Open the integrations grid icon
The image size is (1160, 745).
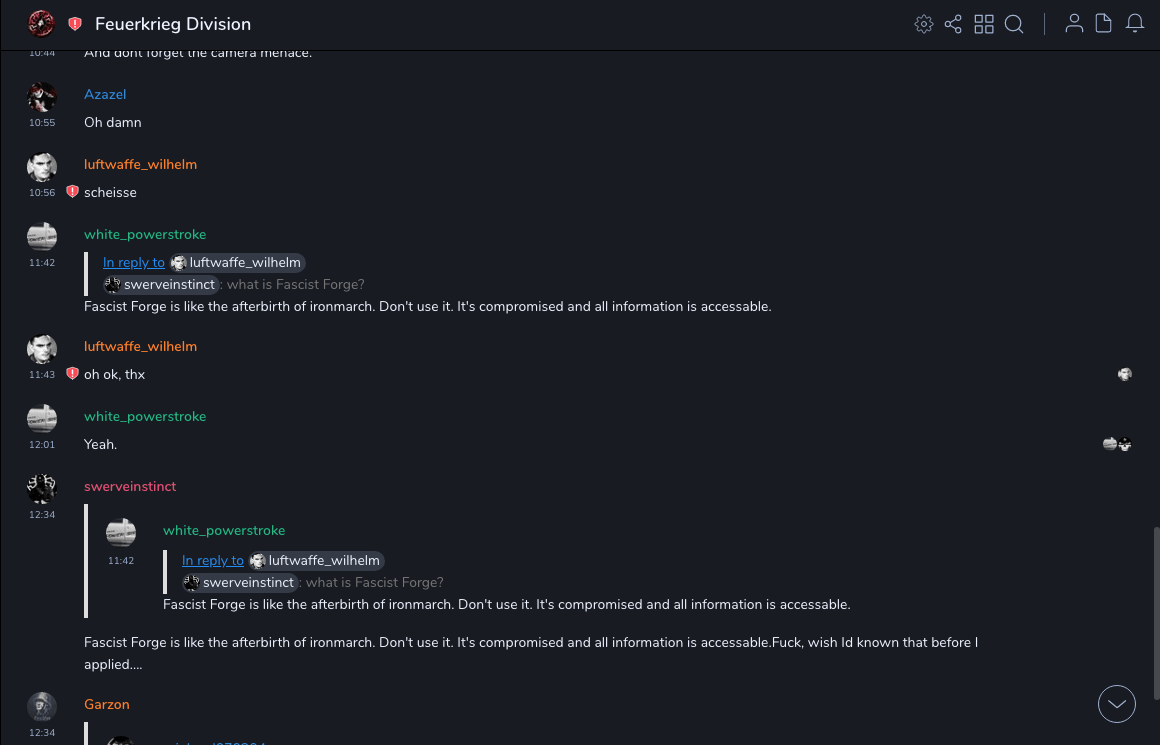[x=984, y=24]
